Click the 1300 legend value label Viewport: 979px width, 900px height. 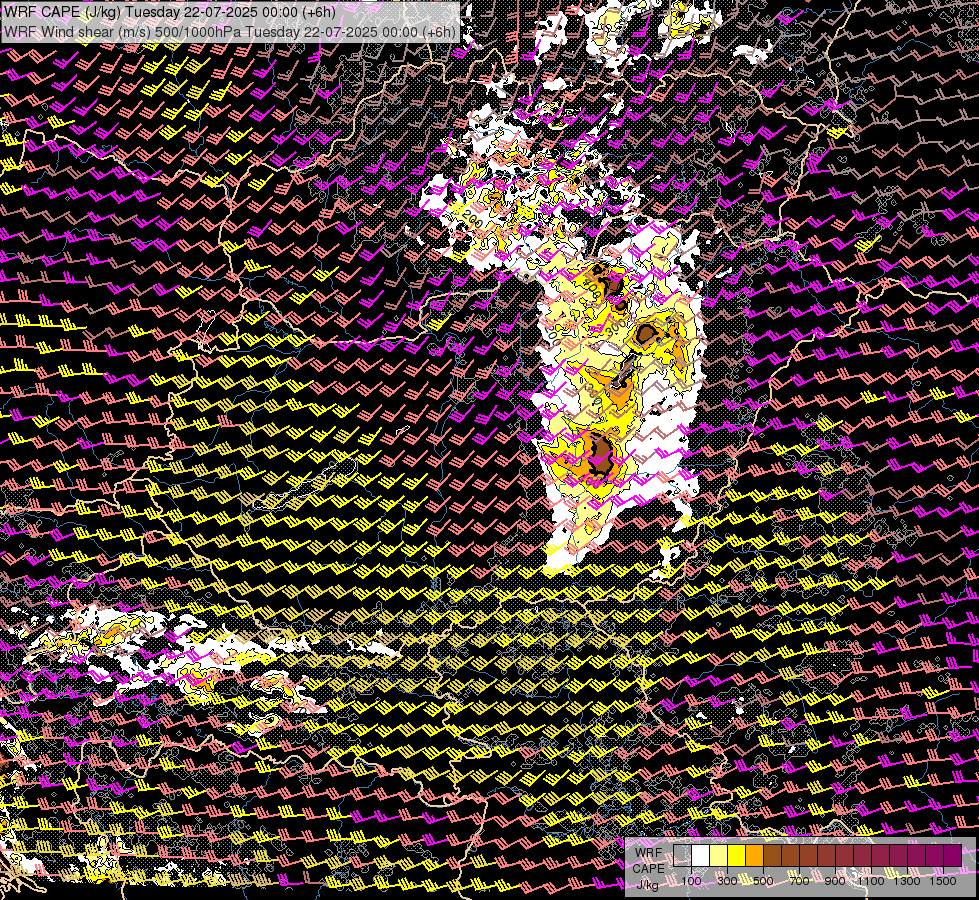(907, 881)
